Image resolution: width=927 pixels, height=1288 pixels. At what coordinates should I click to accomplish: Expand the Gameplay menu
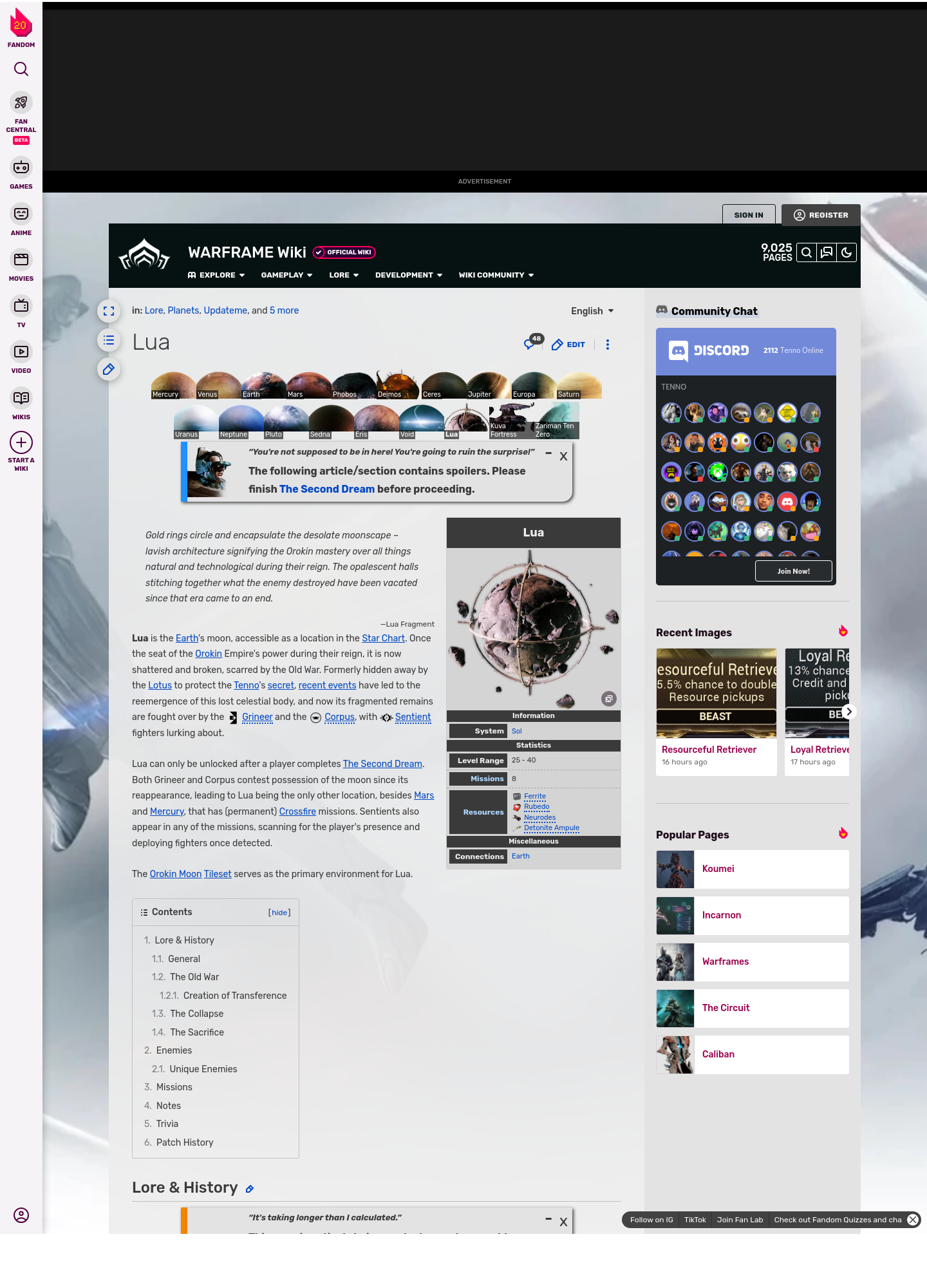tap(286, 275)
